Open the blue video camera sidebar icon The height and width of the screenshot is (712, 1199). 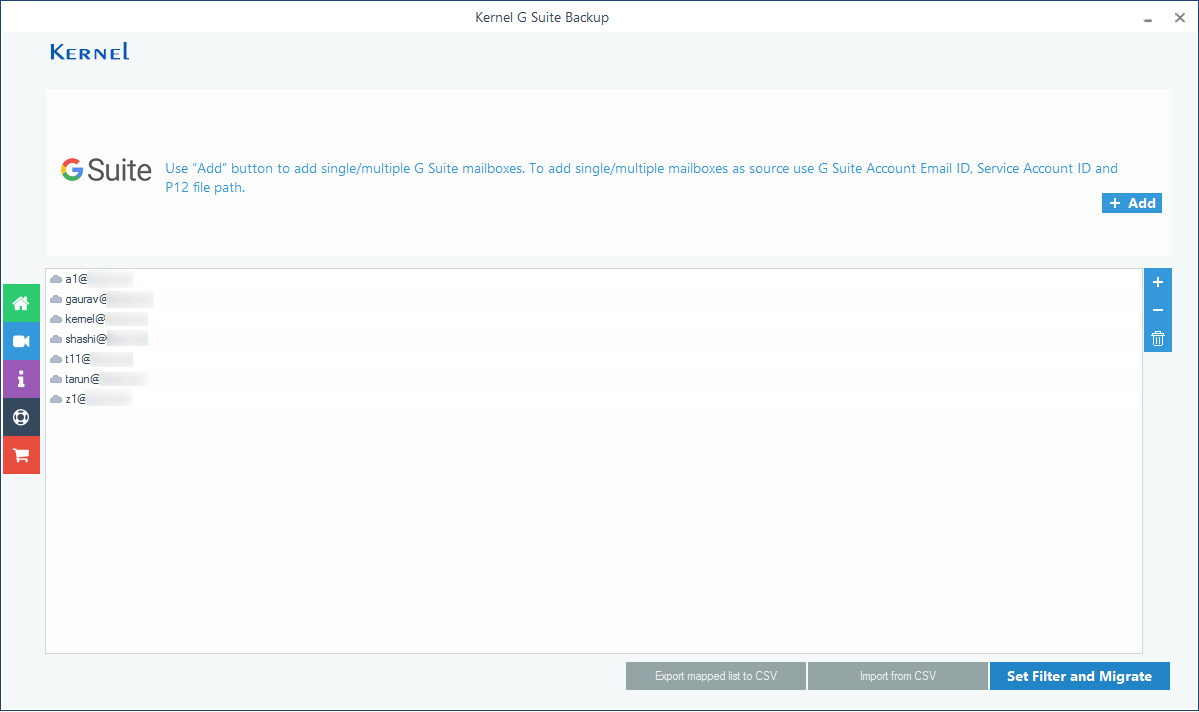click(21, 341)
